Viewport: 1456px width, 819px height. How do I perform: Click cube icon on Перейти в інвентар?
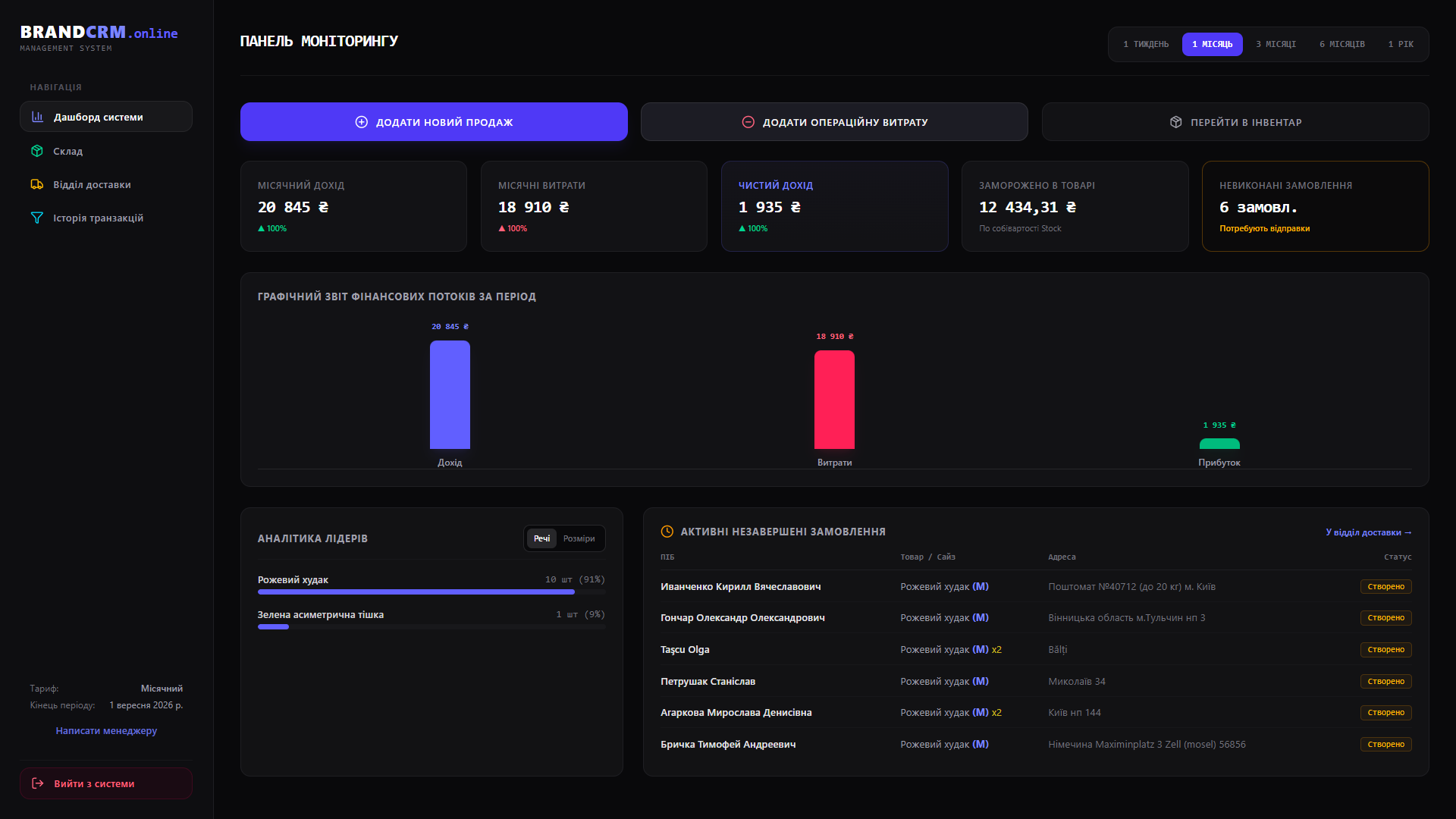[x=1176, y=122]
